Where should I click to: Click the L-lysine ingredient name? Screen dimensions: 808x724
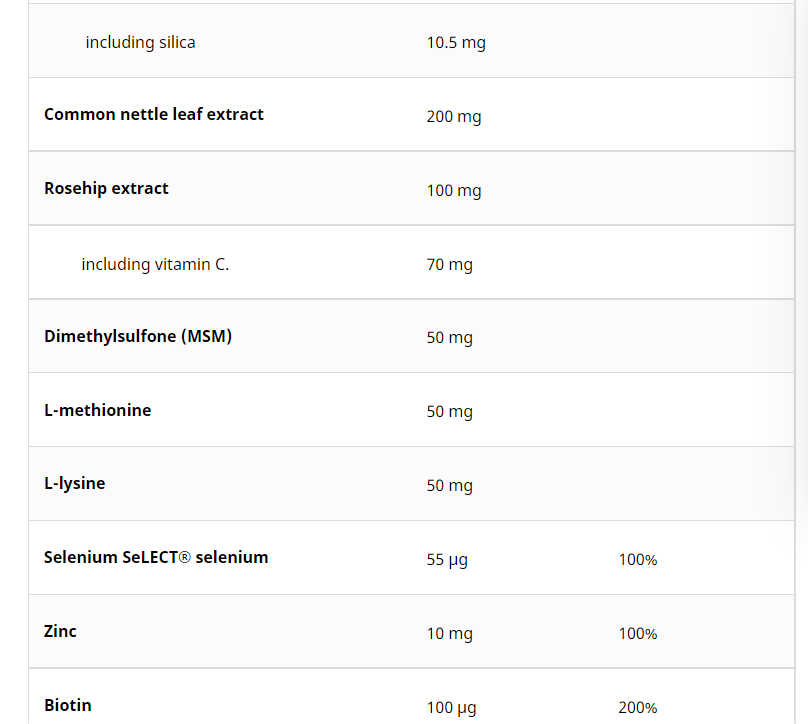point(75,484)
